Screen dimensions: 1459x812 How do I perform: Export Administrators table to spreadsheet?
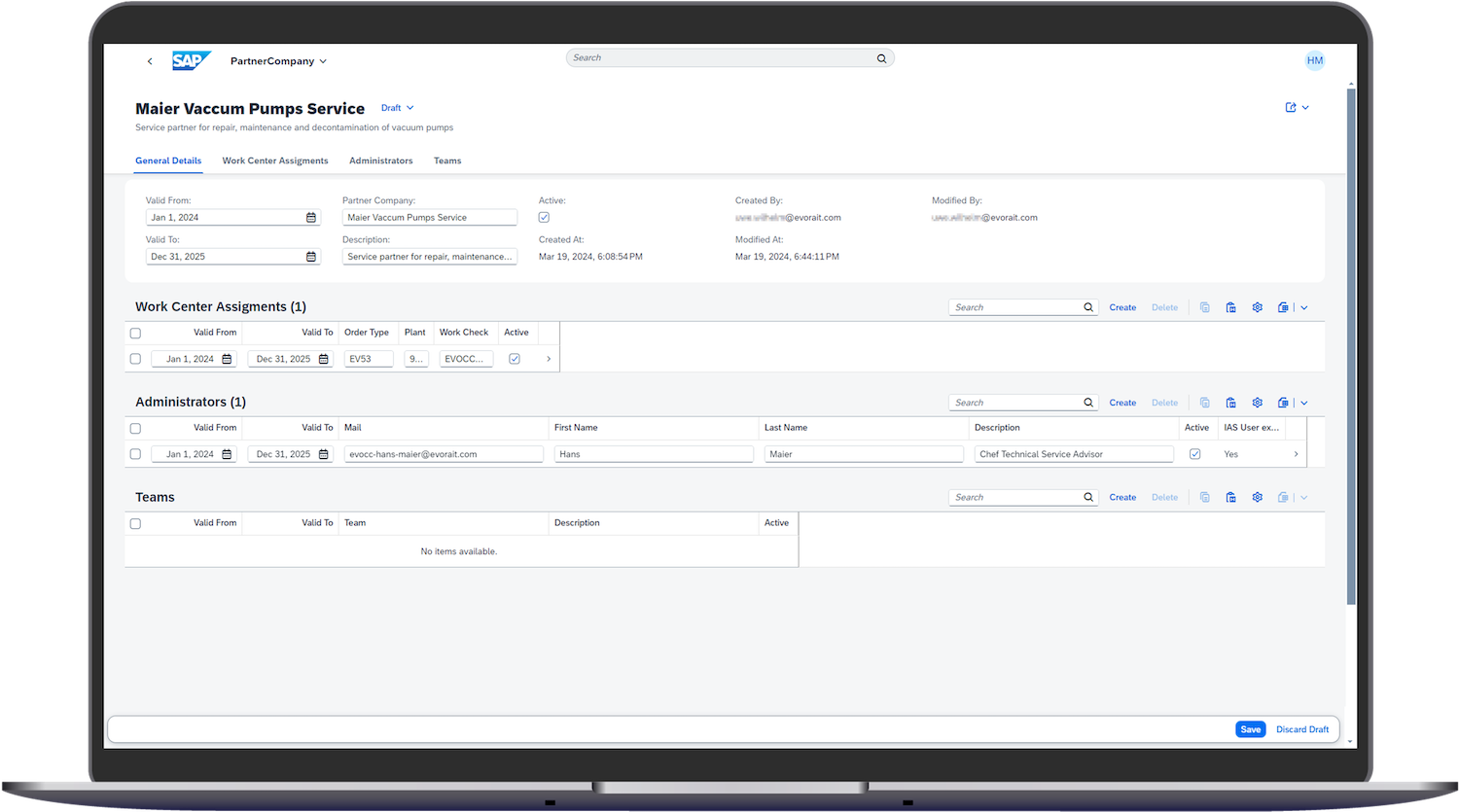(x=1283, y=403)
